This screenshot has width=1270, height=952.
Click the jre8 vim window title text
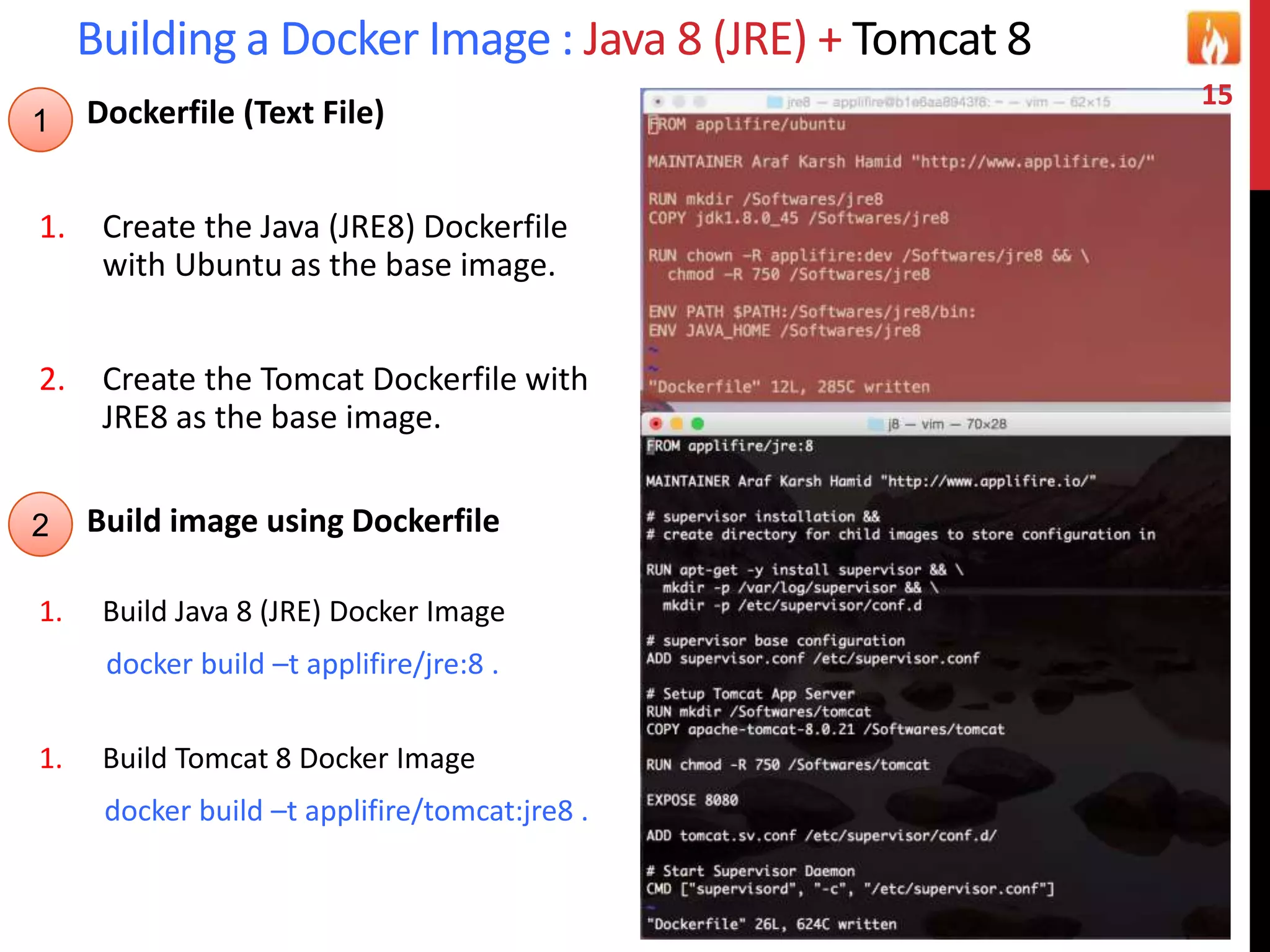click(x=948, y=102)
